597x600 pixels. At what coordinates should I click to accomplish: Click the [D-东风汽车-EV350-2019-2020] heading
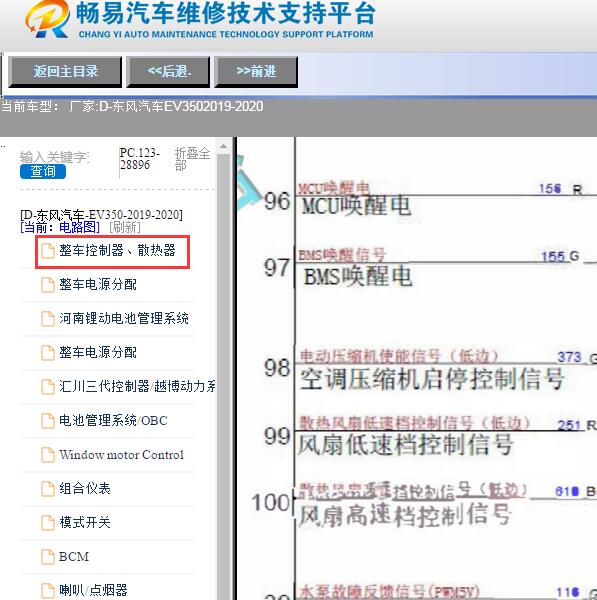tap(101, 215)
